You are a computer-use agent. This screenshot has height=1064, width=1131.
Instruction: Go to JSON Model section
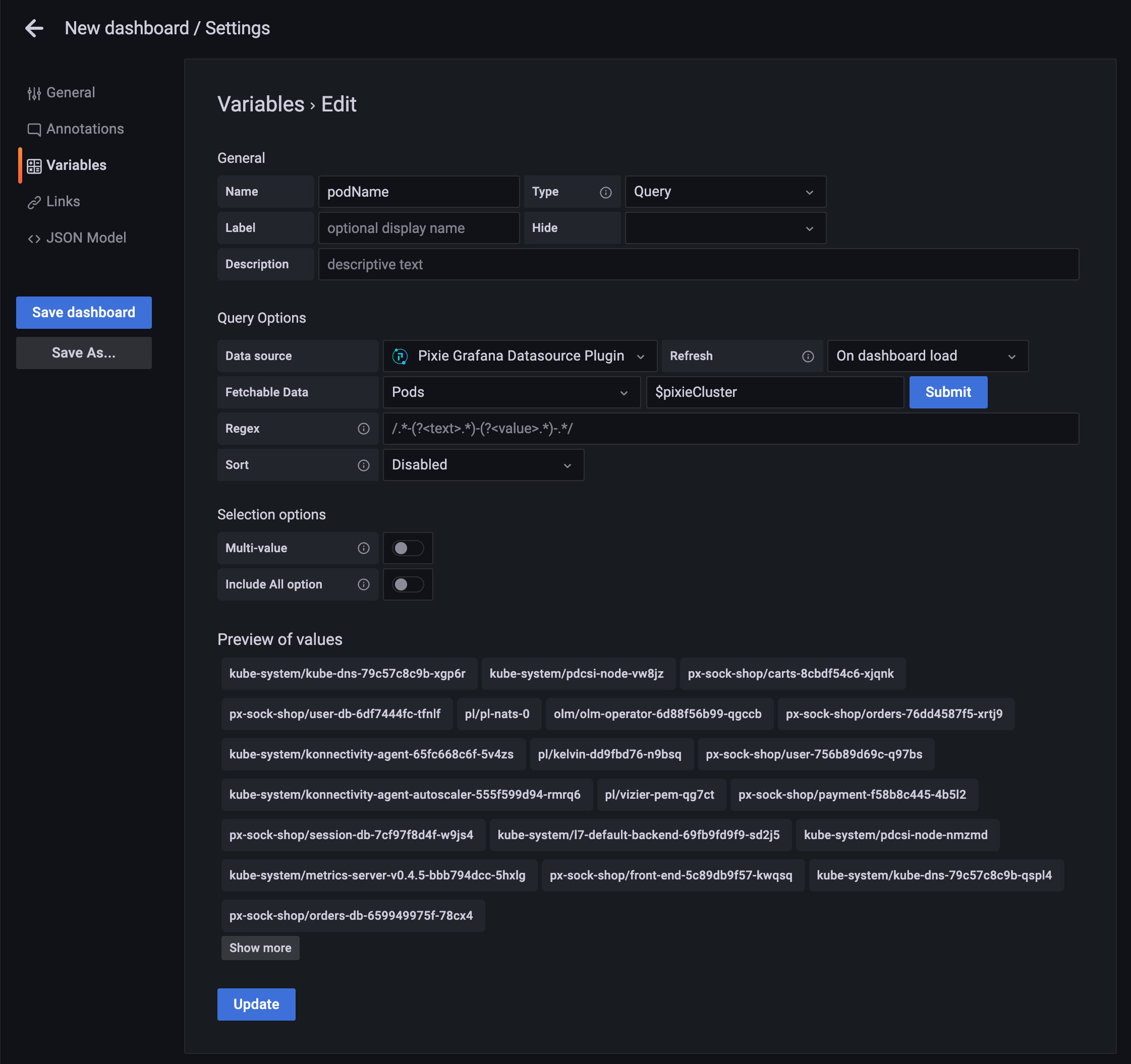click(x=85, y=238)
